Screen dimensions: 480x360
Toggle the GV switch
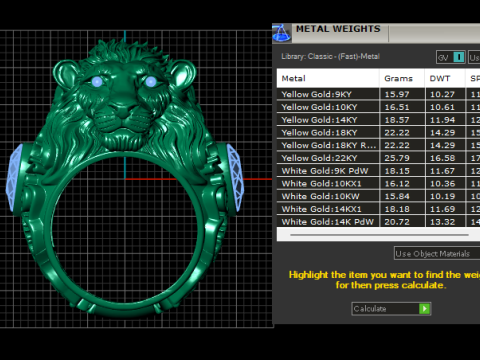pos(451,57)
